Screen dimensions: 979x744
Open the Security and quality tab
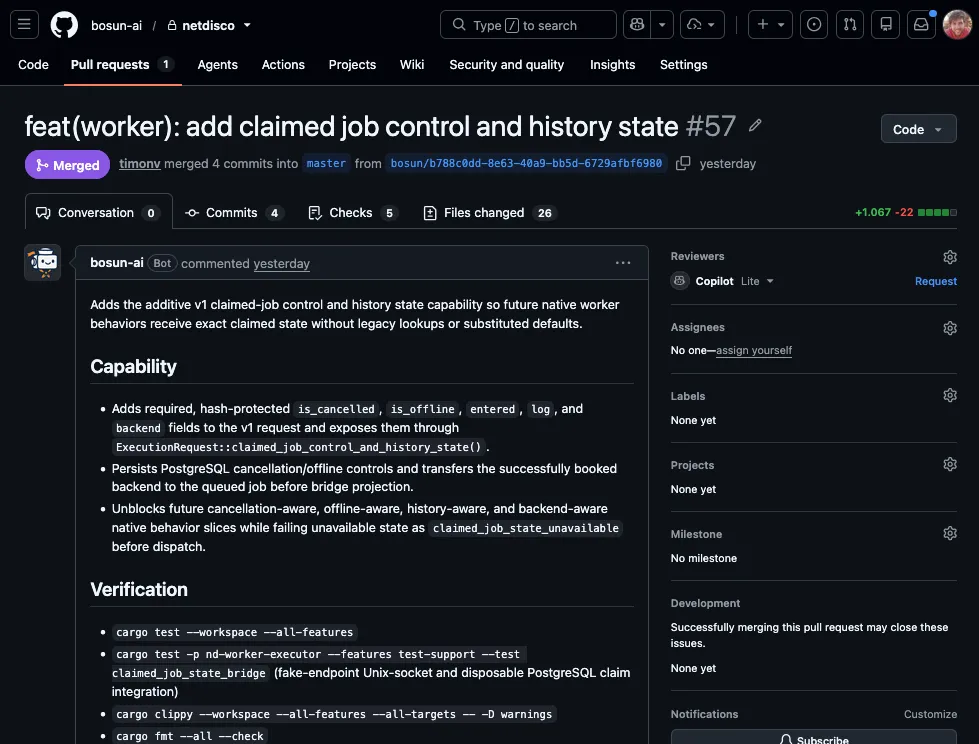(506, 65)
